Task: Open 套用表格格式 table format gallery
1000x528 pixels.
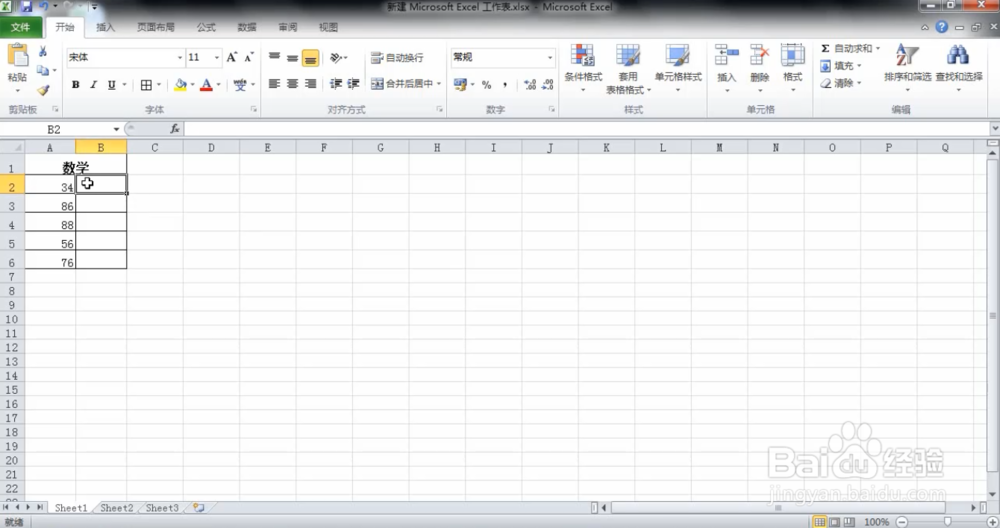Action: point(628,69)
